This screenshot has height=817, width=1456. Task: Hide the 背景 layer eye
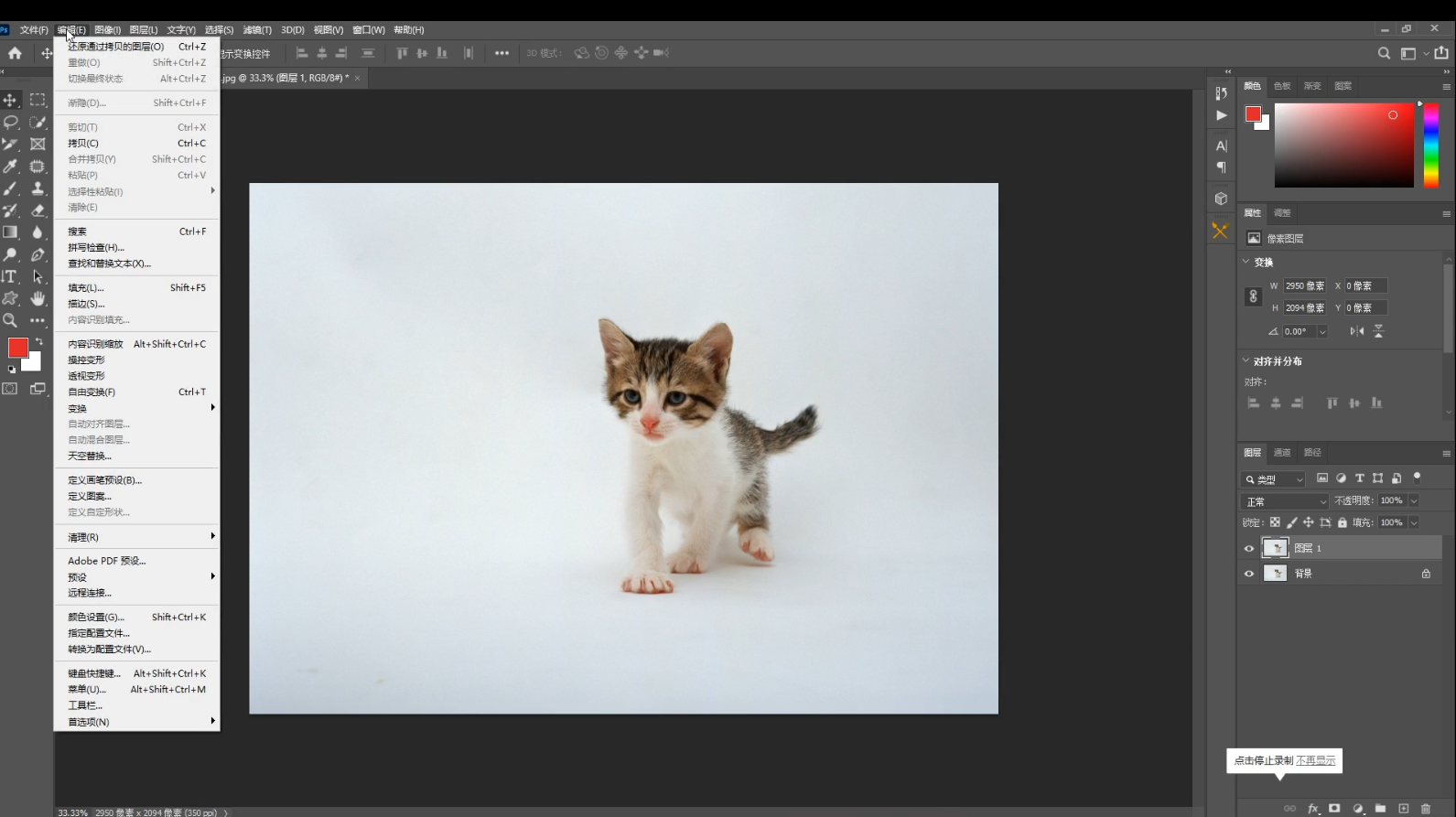coord(1249,574)
